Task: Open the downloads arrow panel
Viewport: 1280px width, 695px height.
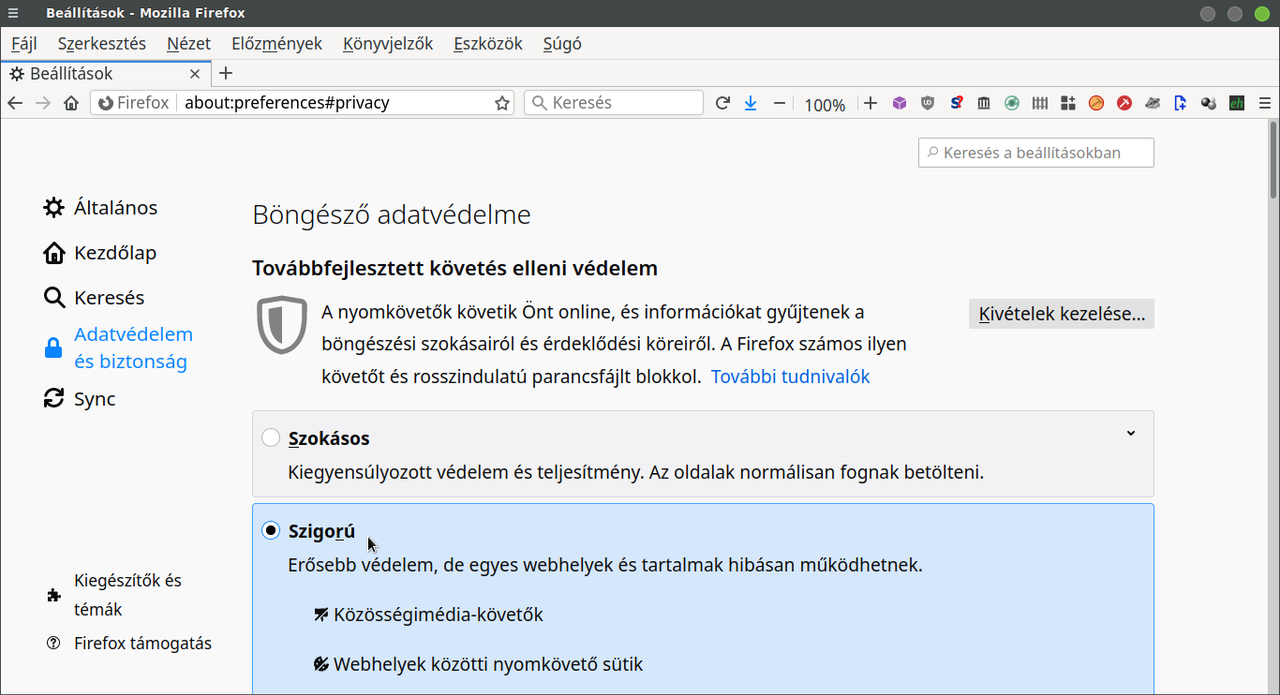Action: (750, 102)
